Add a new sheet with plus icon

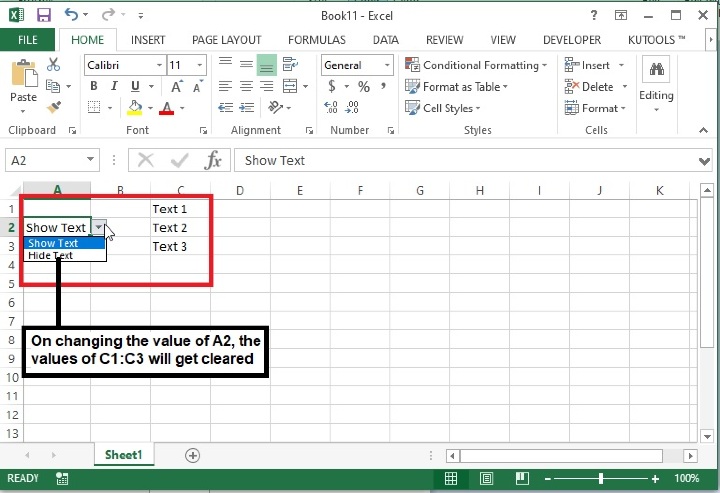(x=193, y=455)
